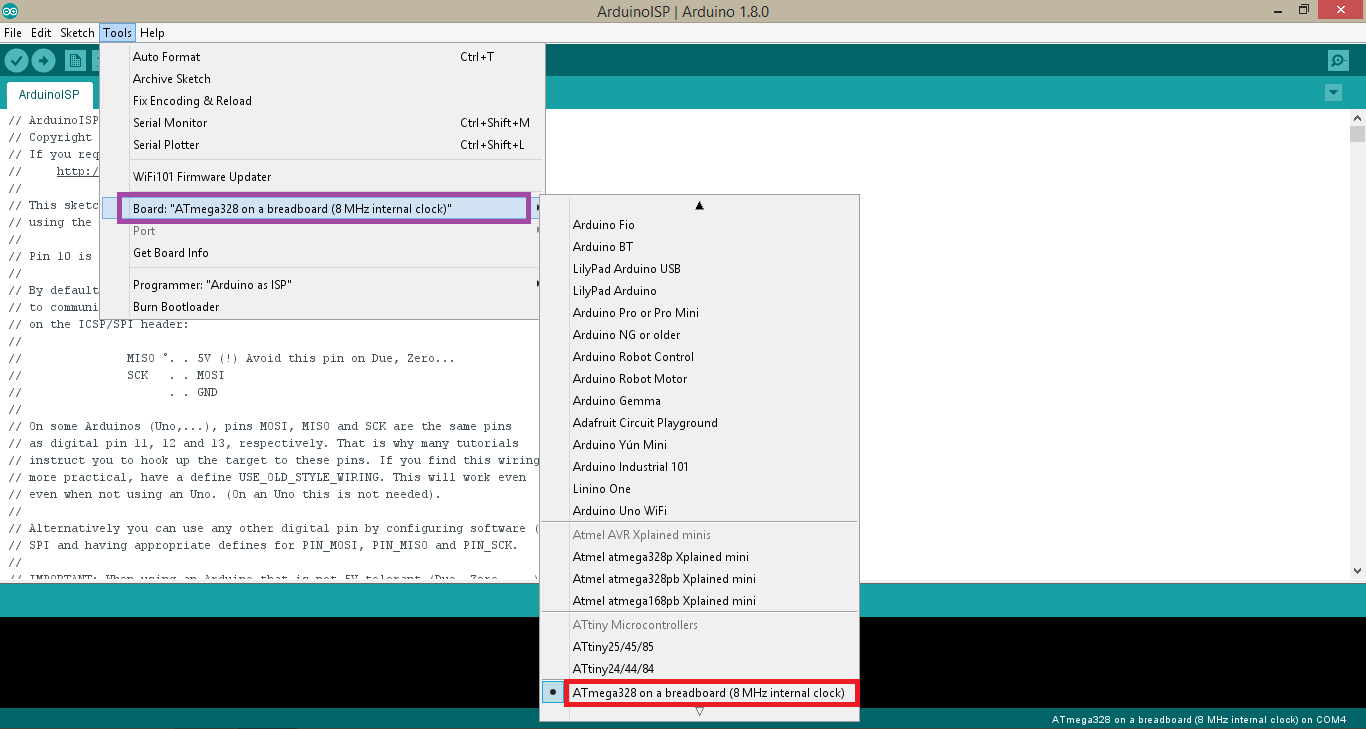This screenshot has width=1366, height=729.
Task: Select the ATtiny24/44/84 board
Action: tap(699, 669)
